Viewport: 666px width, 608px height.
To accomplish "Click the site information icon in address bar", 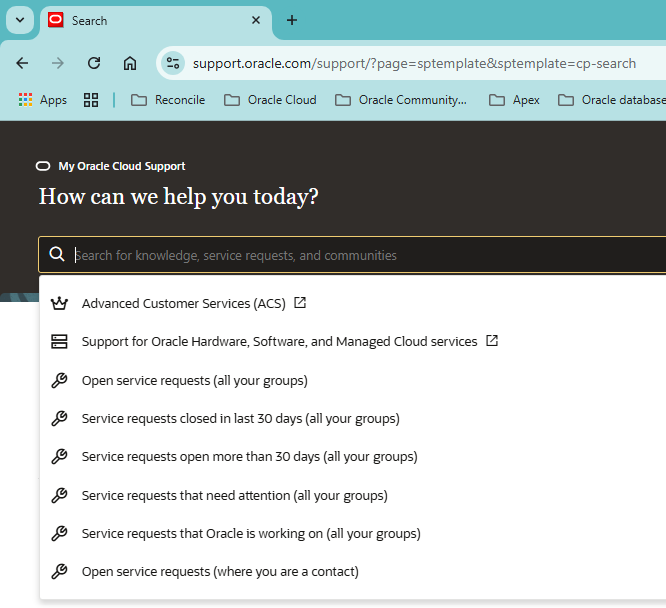I will (x=173, y=63).
